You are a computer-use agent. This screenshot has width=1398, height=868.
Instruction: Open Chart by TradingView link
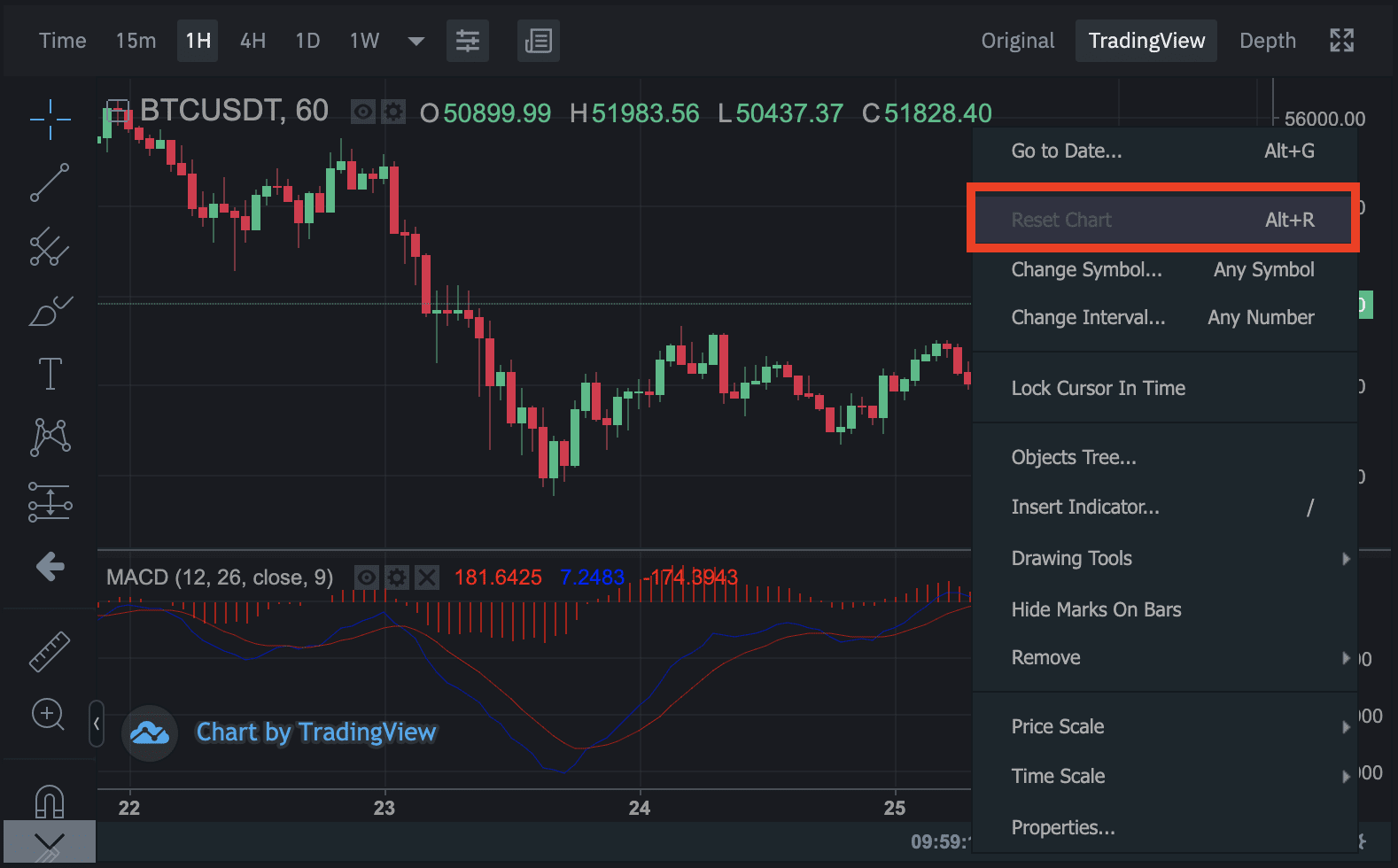316,732
